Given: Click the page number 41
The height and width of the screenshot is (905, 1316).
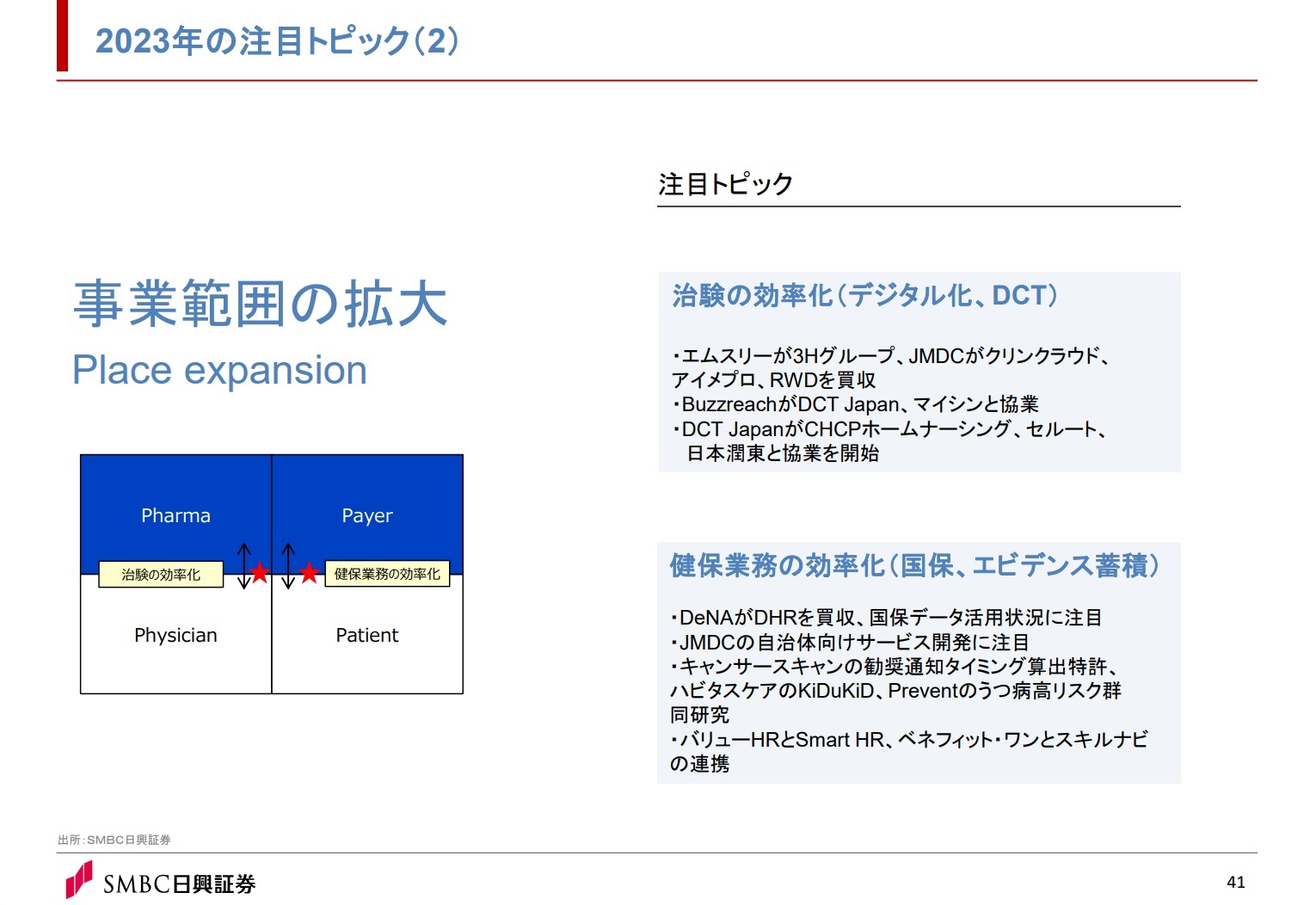Looking at the screenshot, I should pyautogui.click(x=1236, y=882).
